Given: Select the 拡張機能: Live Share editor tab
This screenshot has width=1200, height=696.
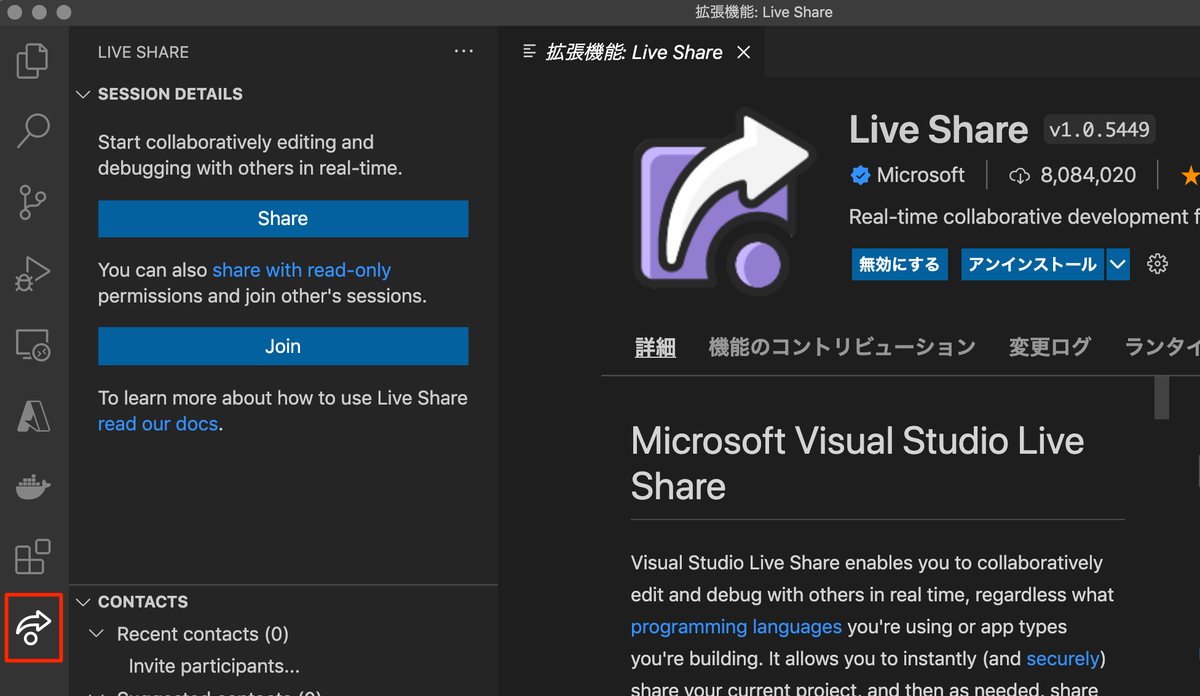Looking at the screenshot, I should pyautogui.click(x=633, y=52).
